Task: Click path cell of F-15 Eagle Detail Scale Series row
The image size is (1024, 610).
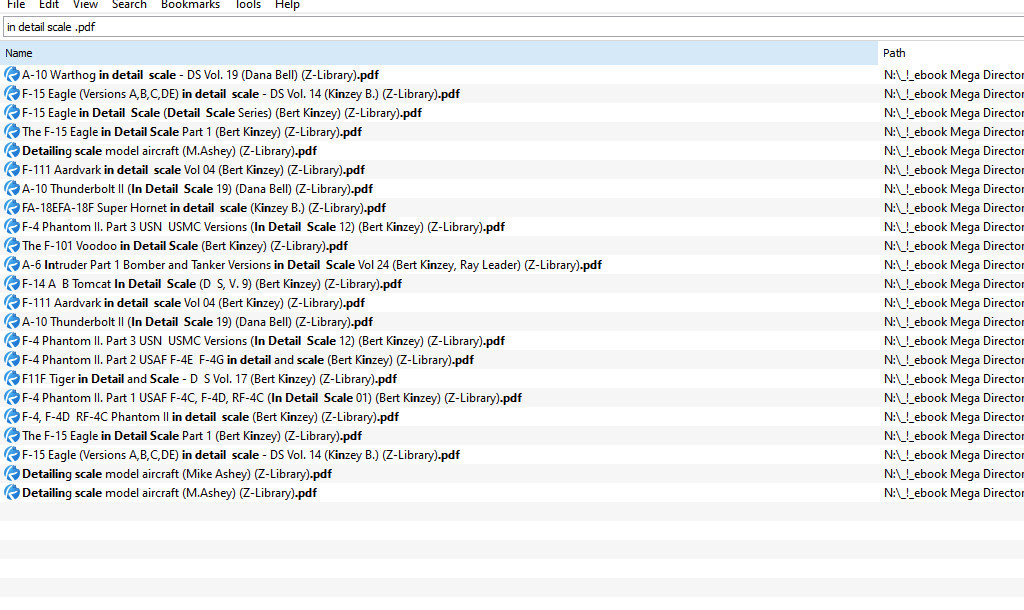Action: pyautogui.click(x=953, y=112)
